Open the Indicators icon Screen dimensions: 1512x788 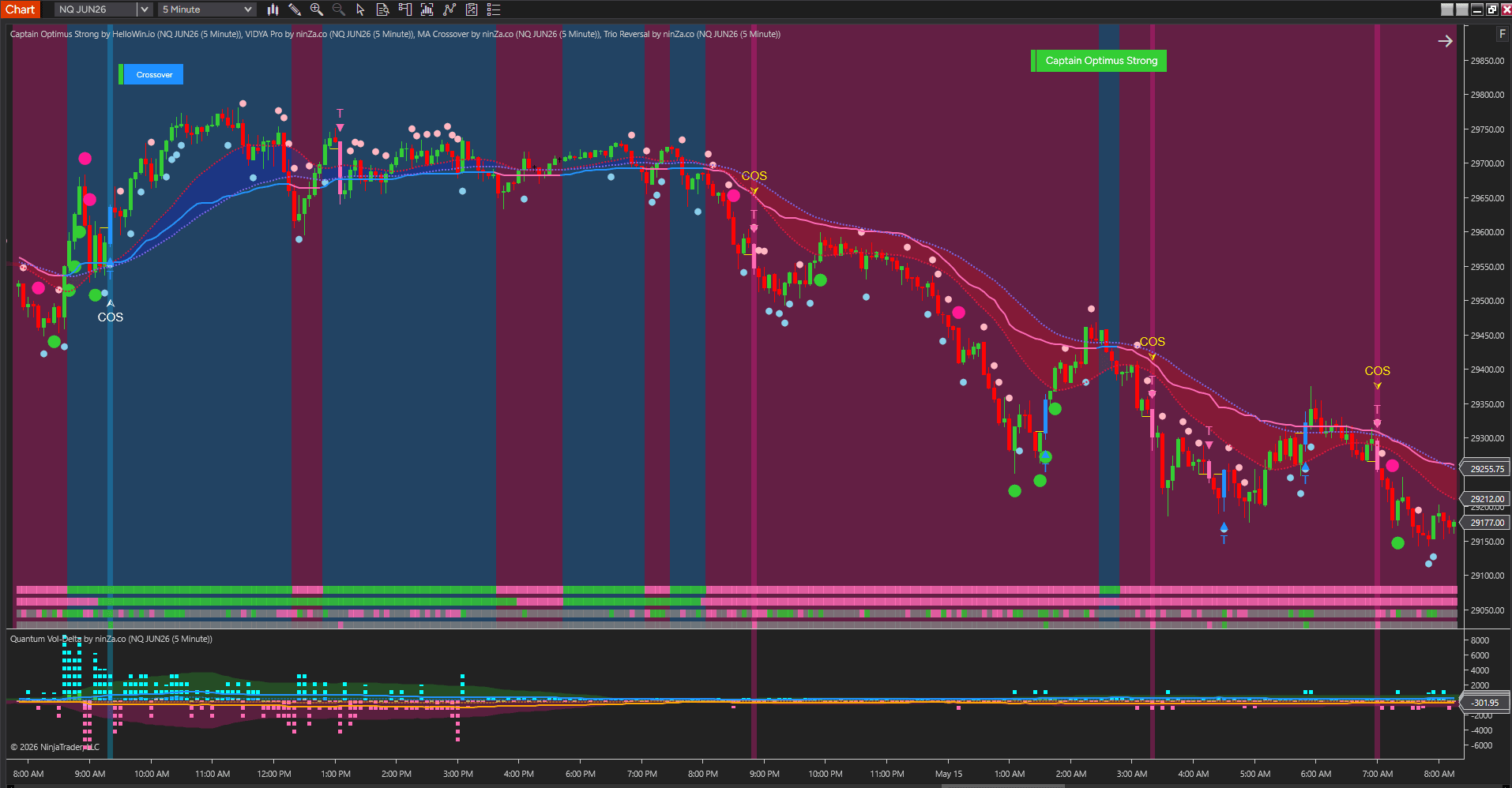pos(449,9)
